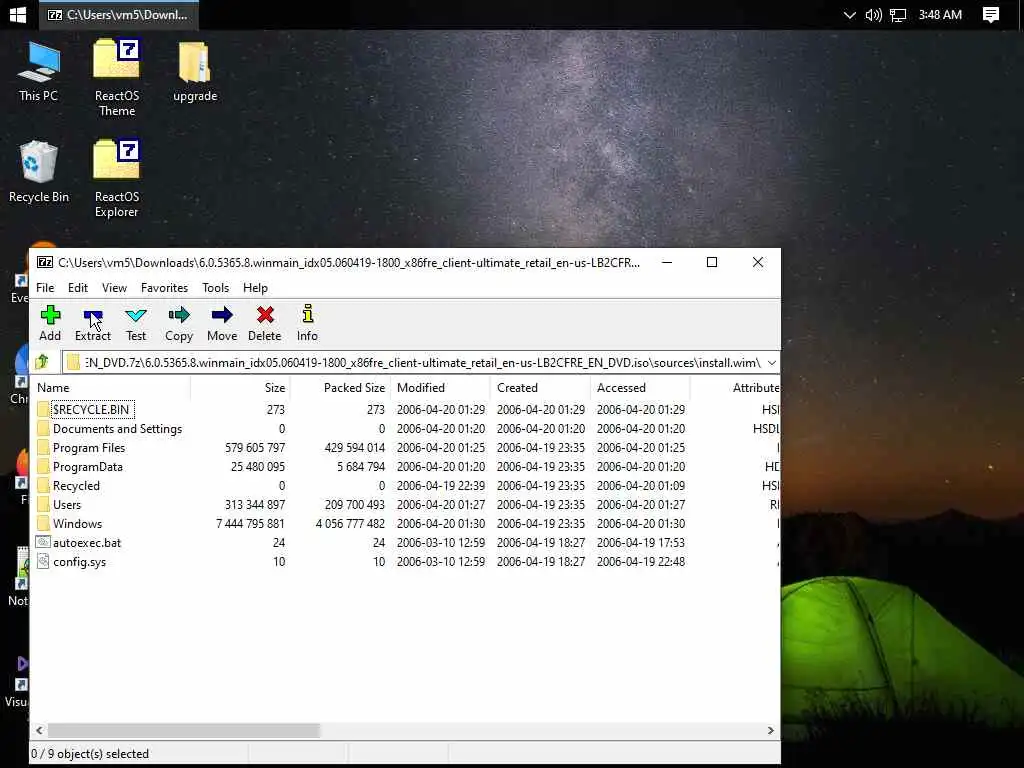Open the Favorites menu

165,288
